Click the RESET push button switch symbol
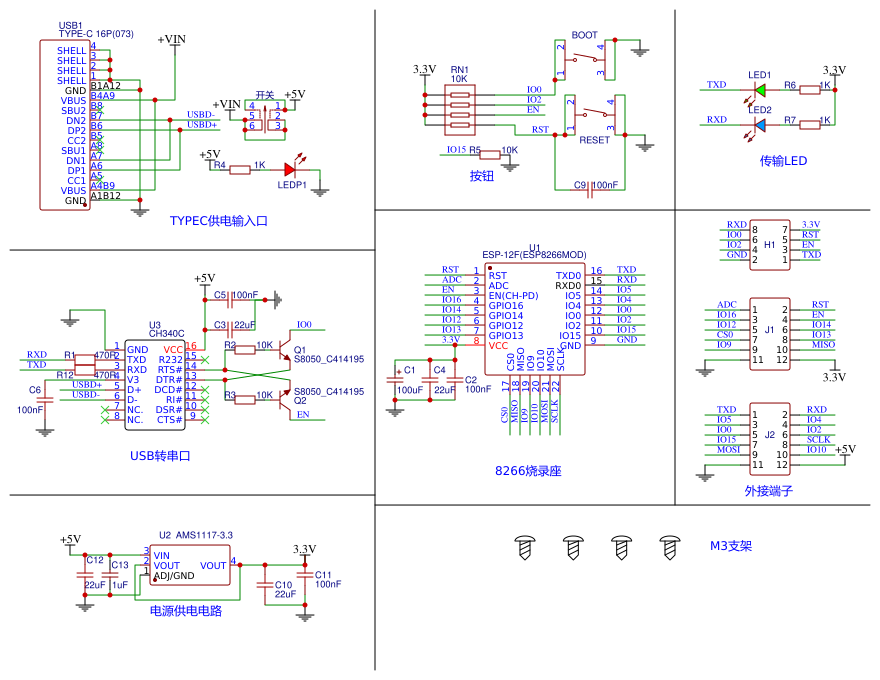 pos(594,115)
